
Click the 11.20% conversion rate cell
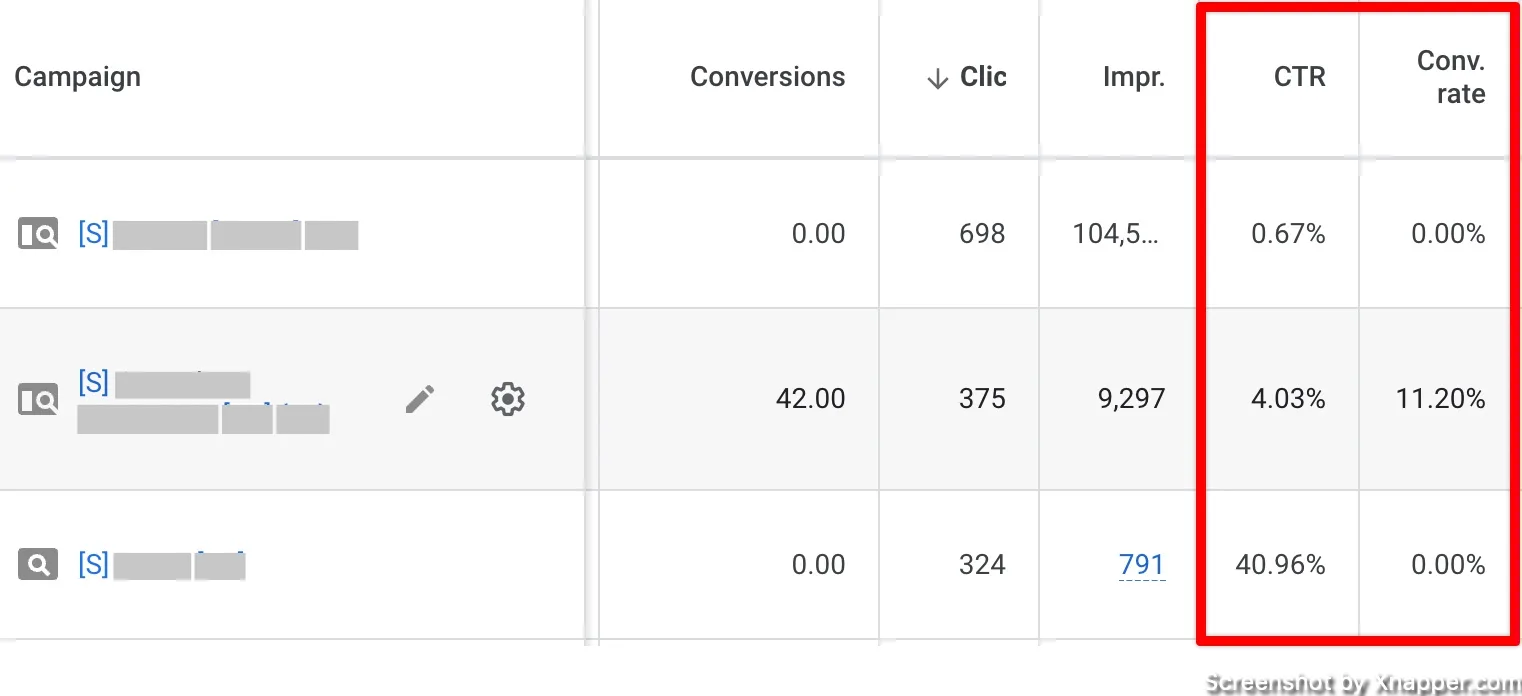click(1440, 399)
